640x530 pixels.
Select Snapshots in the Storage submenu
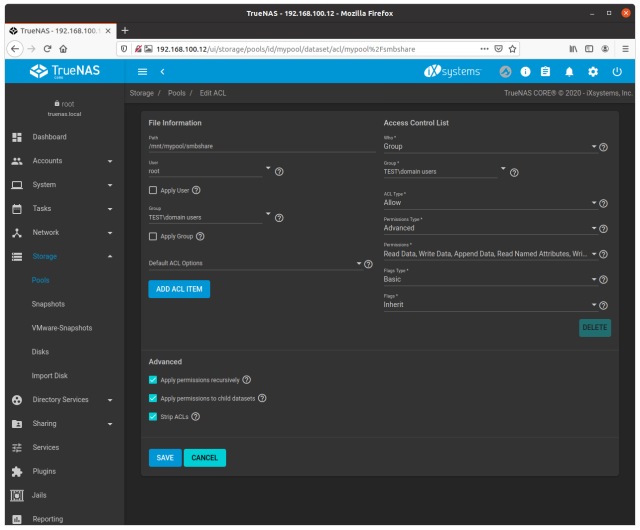[x=48, y=304]
